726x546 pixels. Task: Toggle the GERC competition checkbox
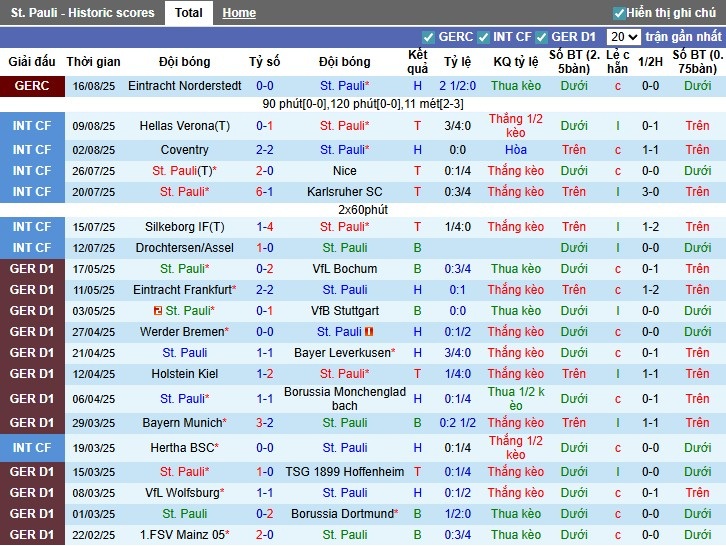pos(429,37)
